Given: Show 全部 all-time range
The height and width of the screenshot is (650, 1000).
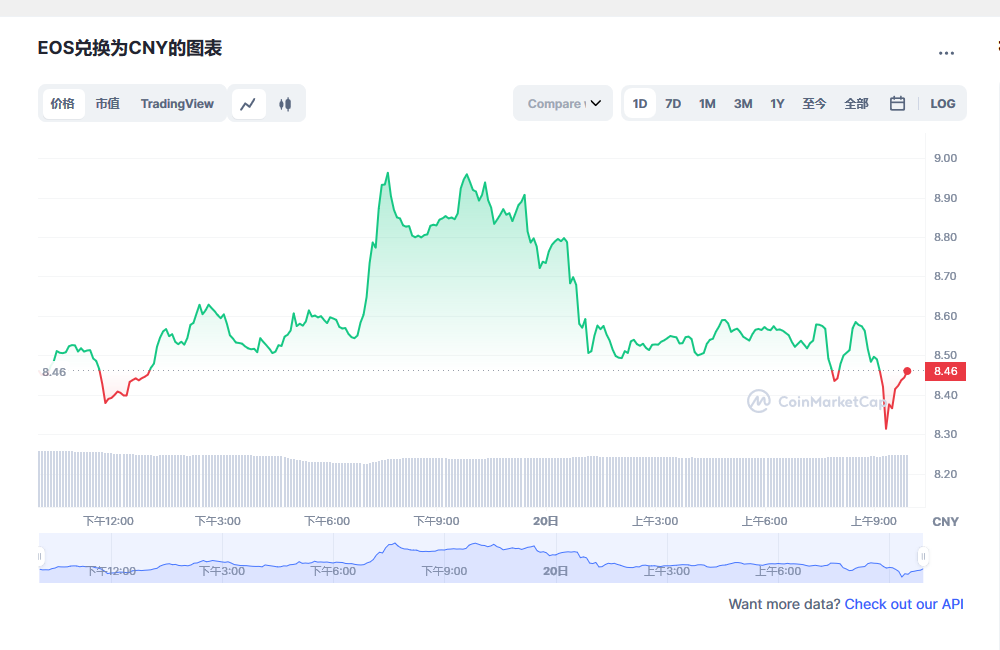Looking at the screenshot, I should click(856, 103).
